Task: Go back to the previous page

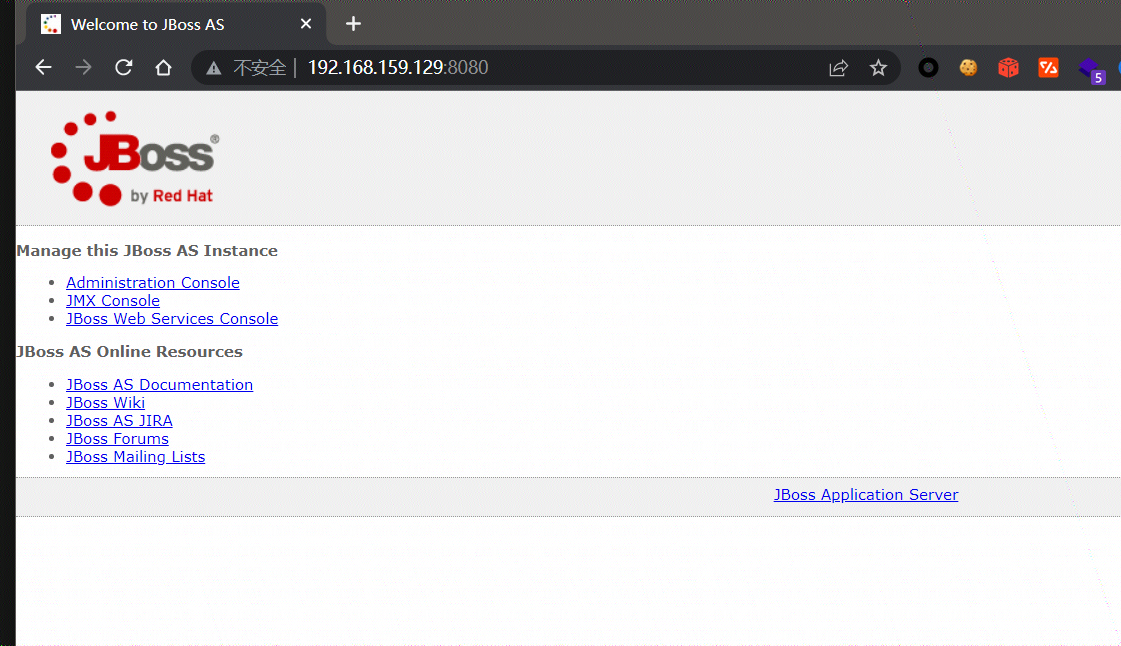Action: (44, 67)
